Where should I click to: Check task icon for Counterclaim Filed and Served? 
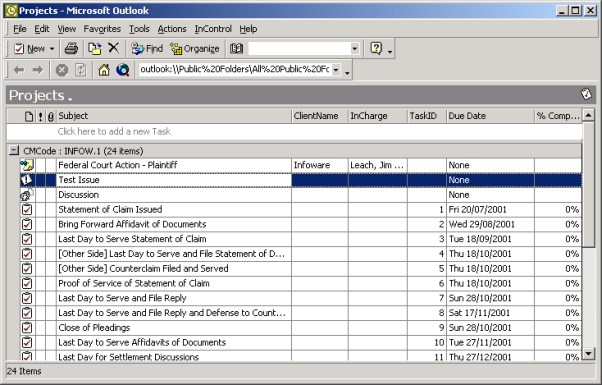click(x=27, y=269)
